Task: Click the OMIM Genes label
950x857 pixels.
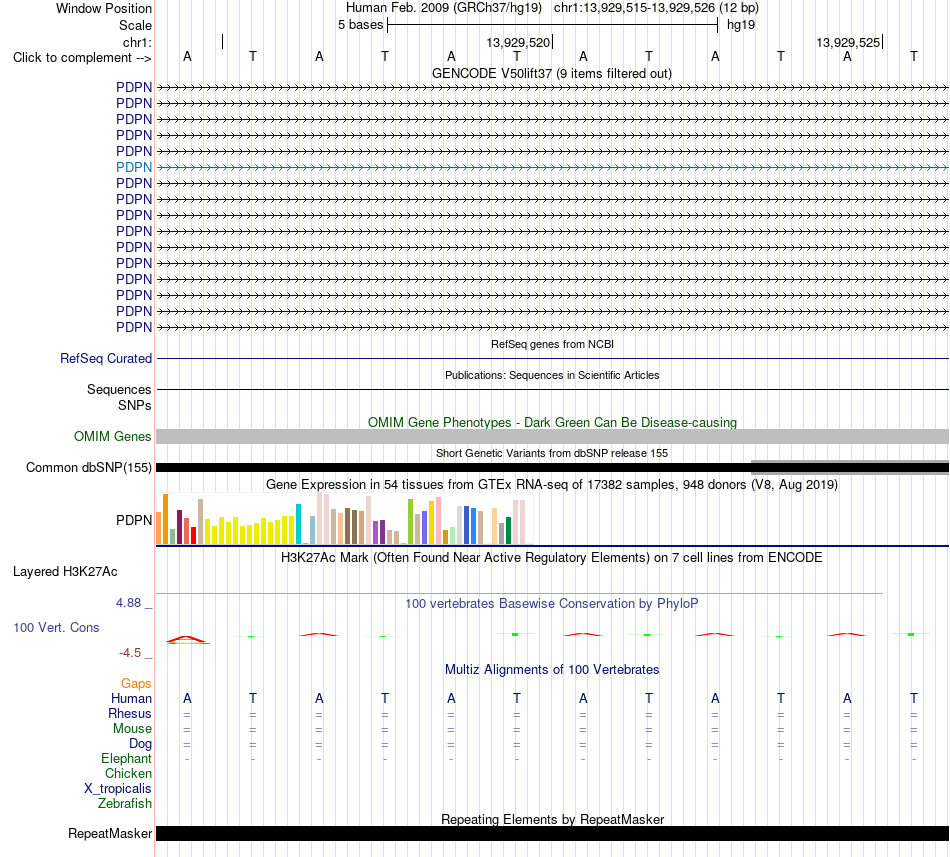Action: (x=112, y=436)
